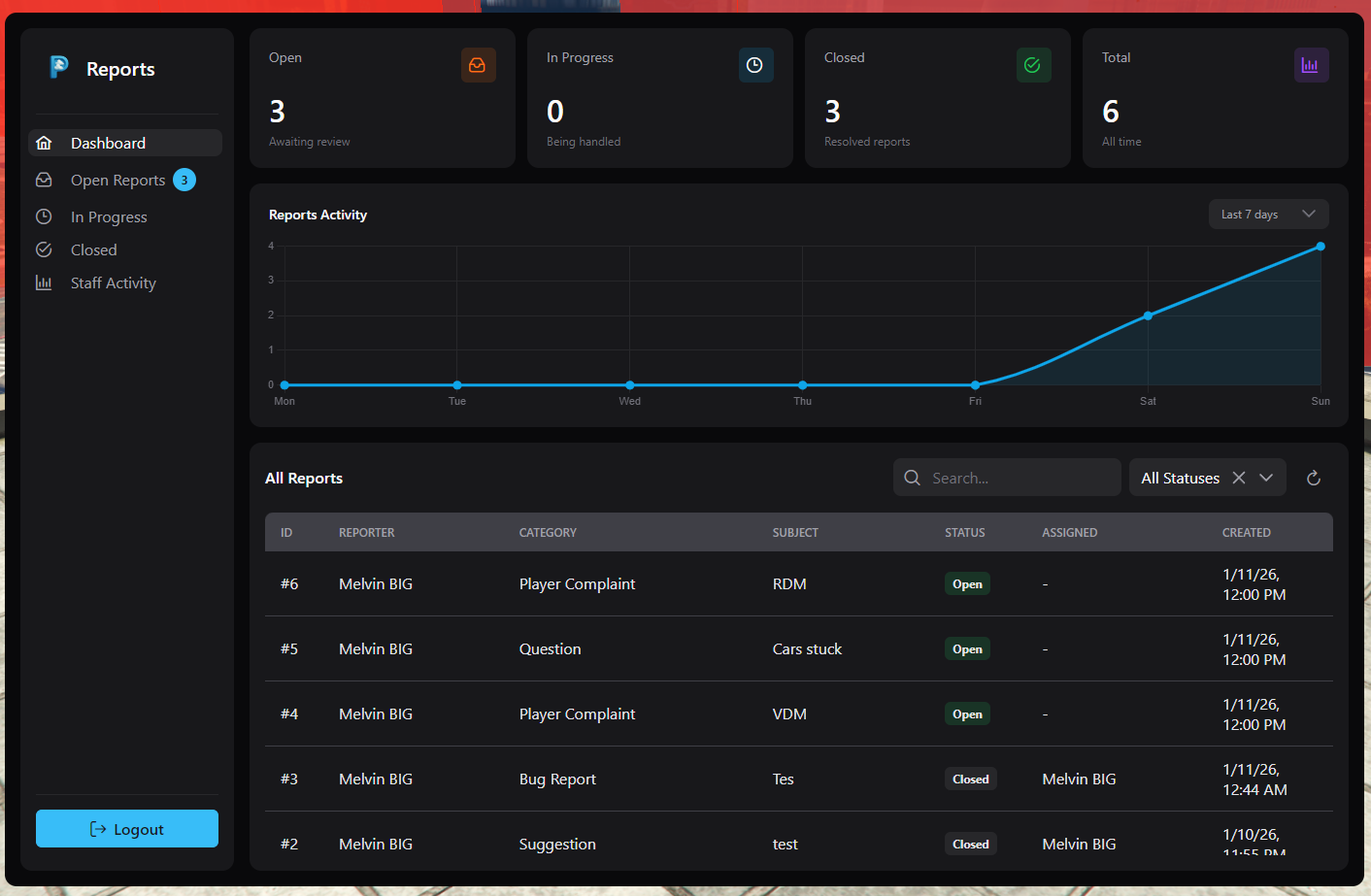
Task: Select report #4 subject VDM
Action: pos(789,713)
